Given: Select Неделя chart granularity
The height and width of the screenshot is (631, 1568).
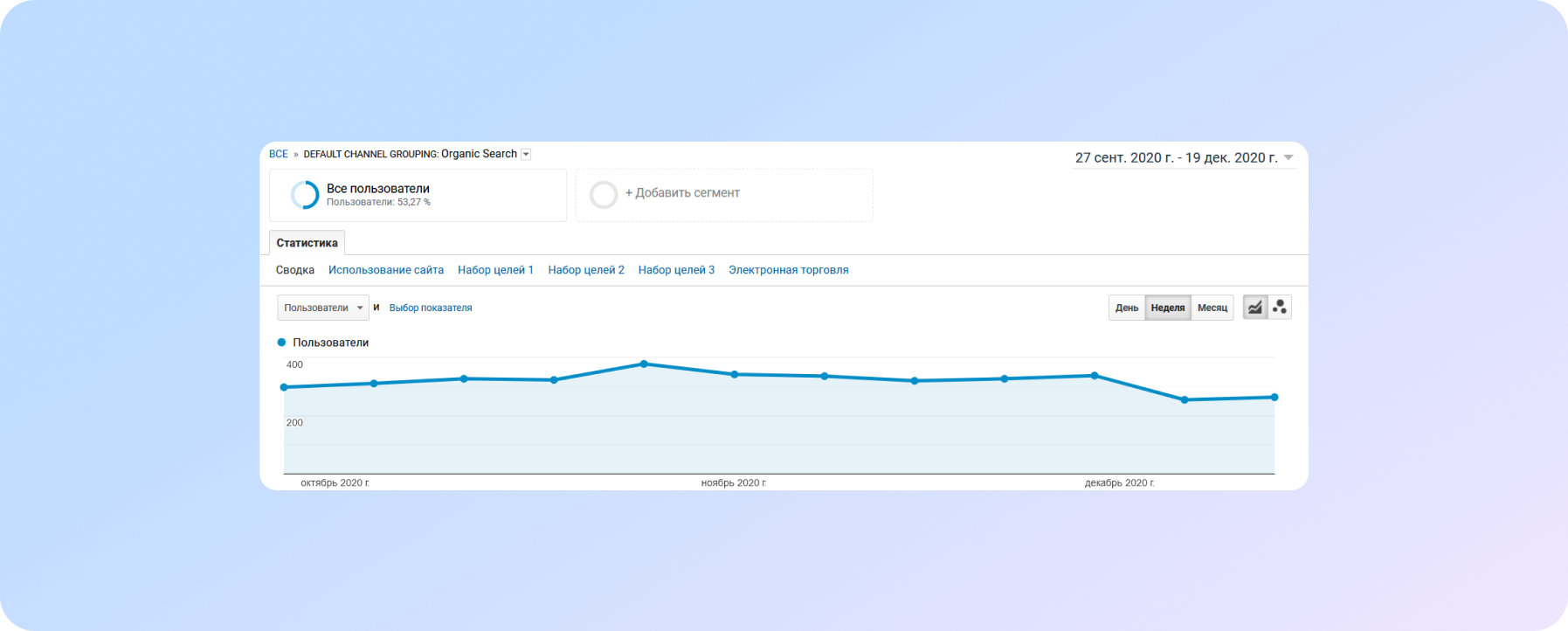Looking at the screenshot, I should (1168, 308).
